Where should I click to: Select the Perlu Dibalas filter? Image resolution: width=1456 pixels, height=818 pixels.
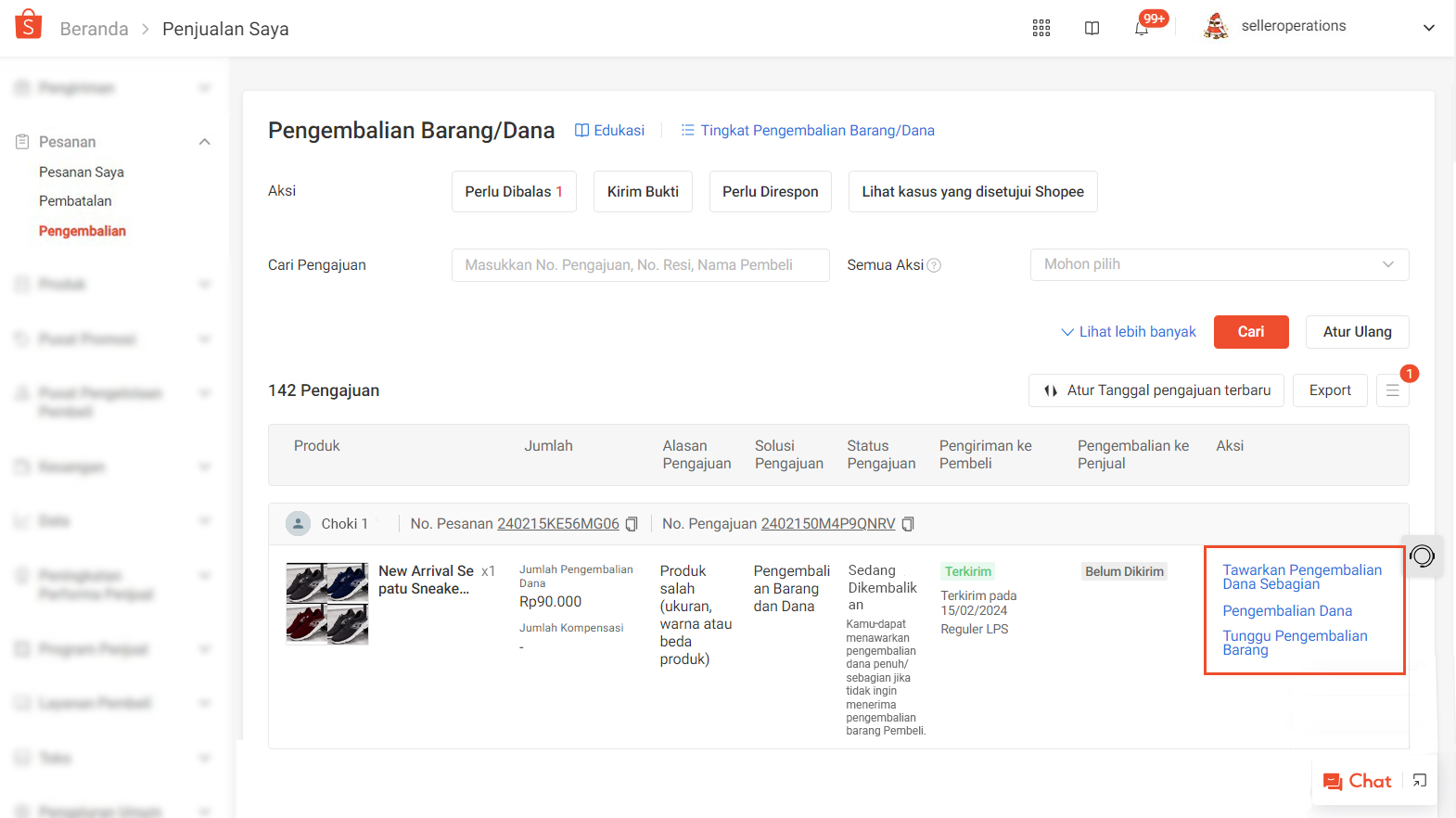pos(514,192)
